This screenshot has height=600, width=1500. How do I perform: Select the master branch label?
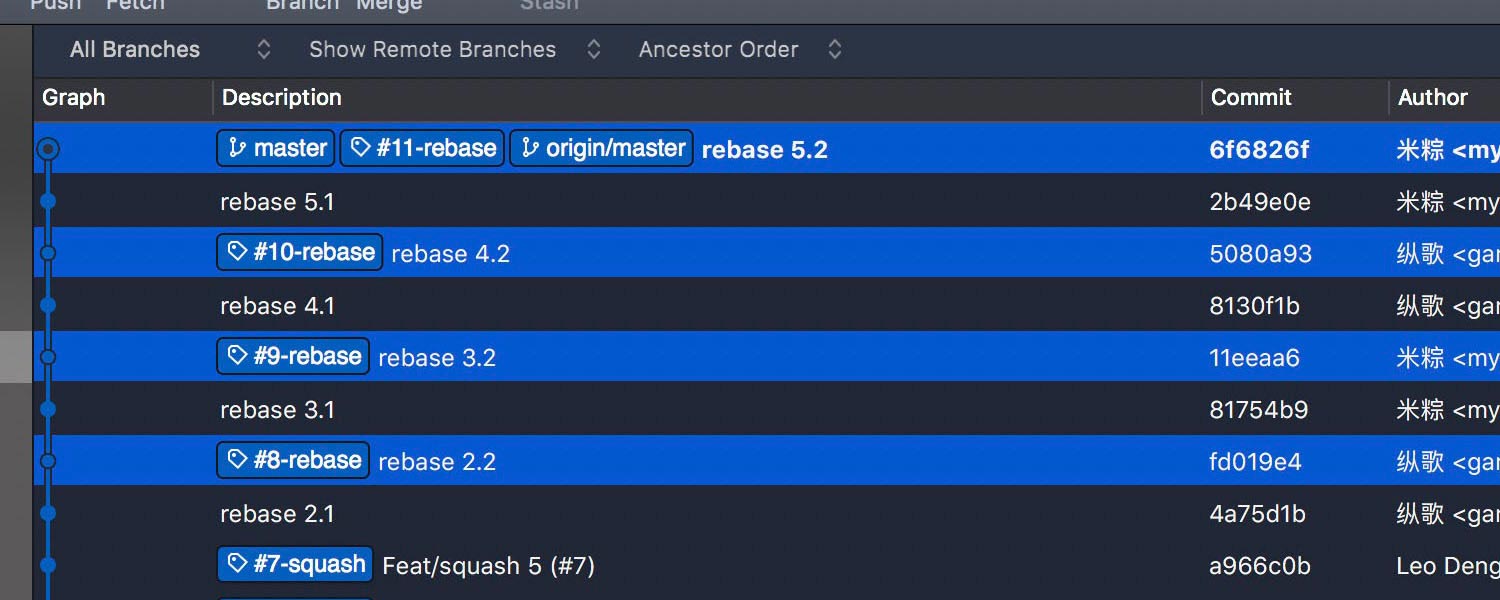coord(276,148)
